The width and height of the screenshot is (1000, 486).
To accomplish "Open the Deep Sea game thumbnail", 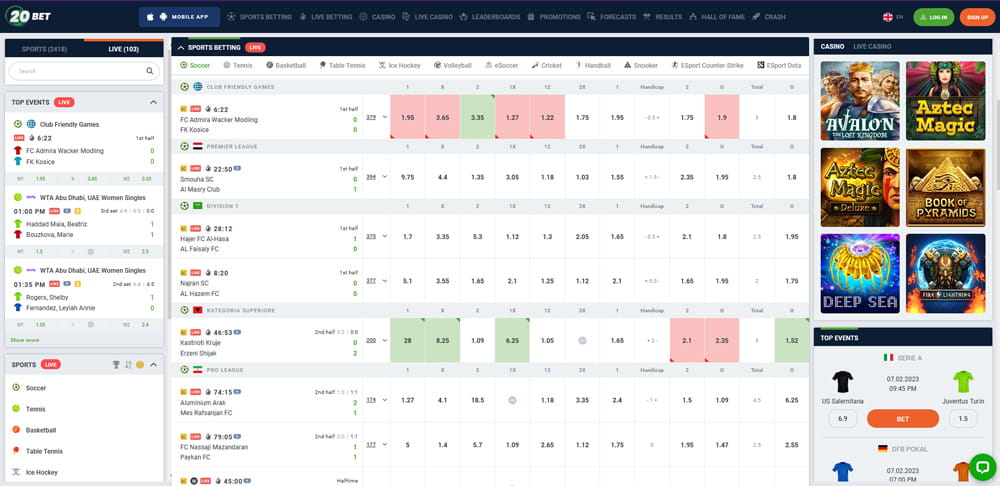I will tap(860, 274).
